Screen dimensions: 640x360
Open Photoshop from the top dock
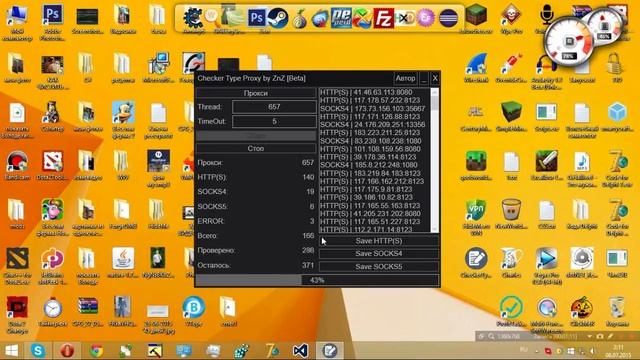[256, 18]
